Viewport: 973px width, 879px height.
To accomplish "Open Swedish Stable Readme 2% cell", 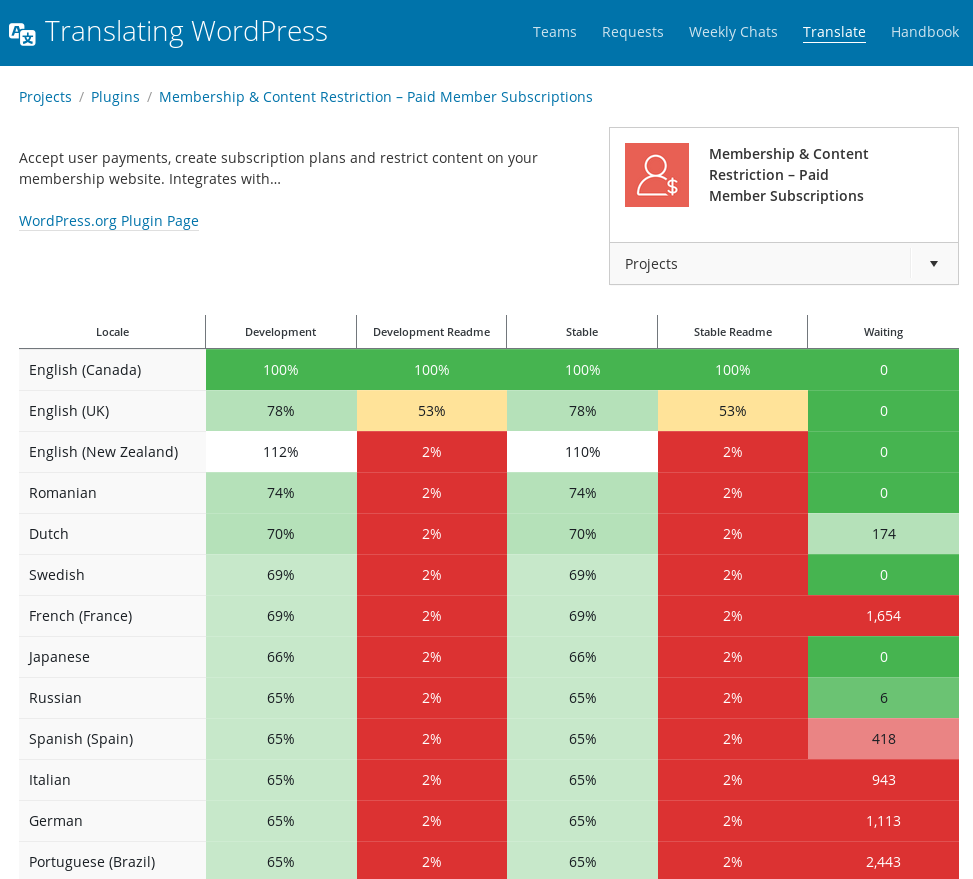I will click(x=733, y=575).
